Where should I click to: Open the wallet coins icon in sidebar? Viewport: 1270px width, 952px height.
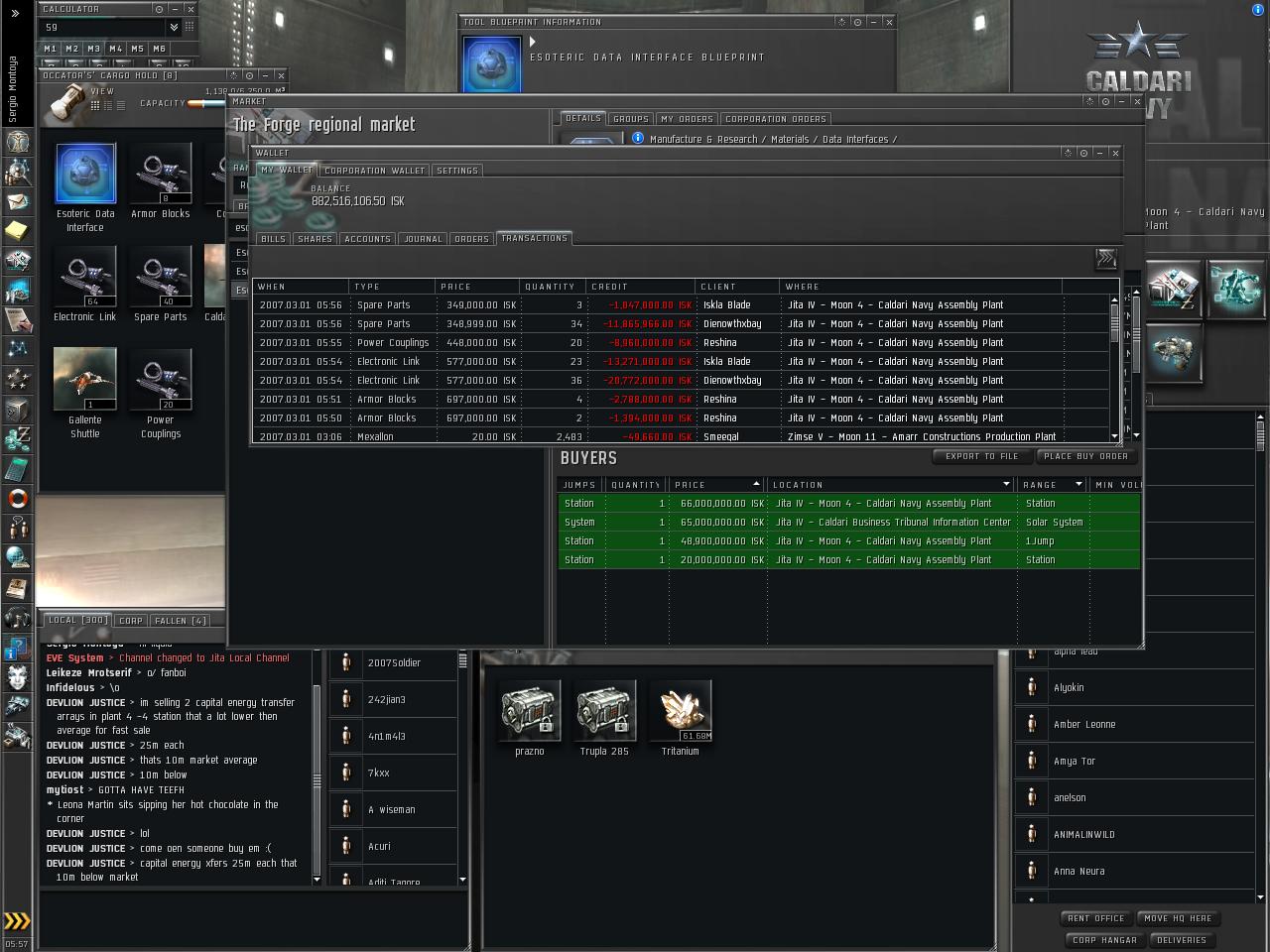pos(17,438)
